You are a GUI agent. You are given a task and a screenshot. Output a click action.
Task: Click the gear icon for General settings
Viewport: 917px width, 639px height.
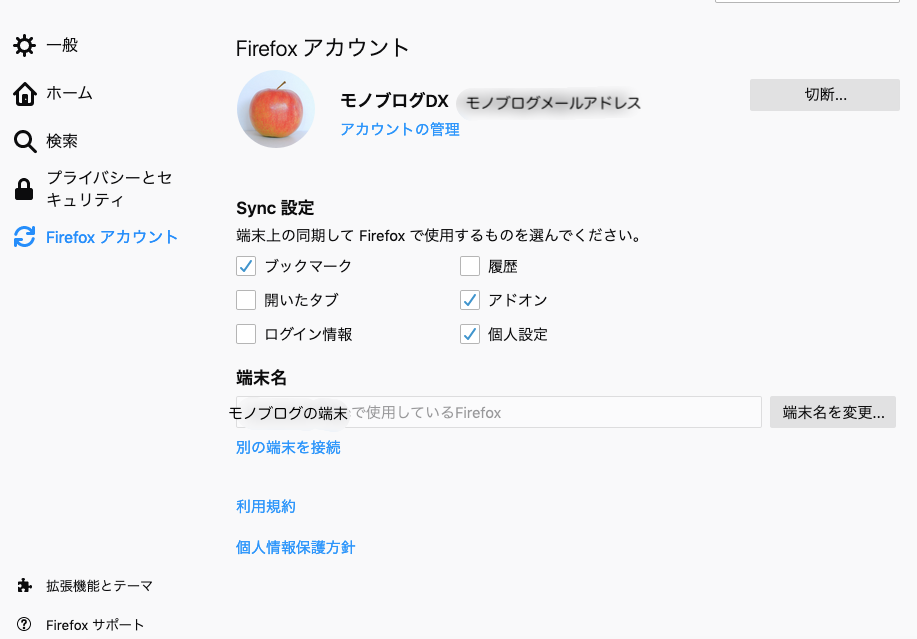pyautogui.click(x=24, y=46)
